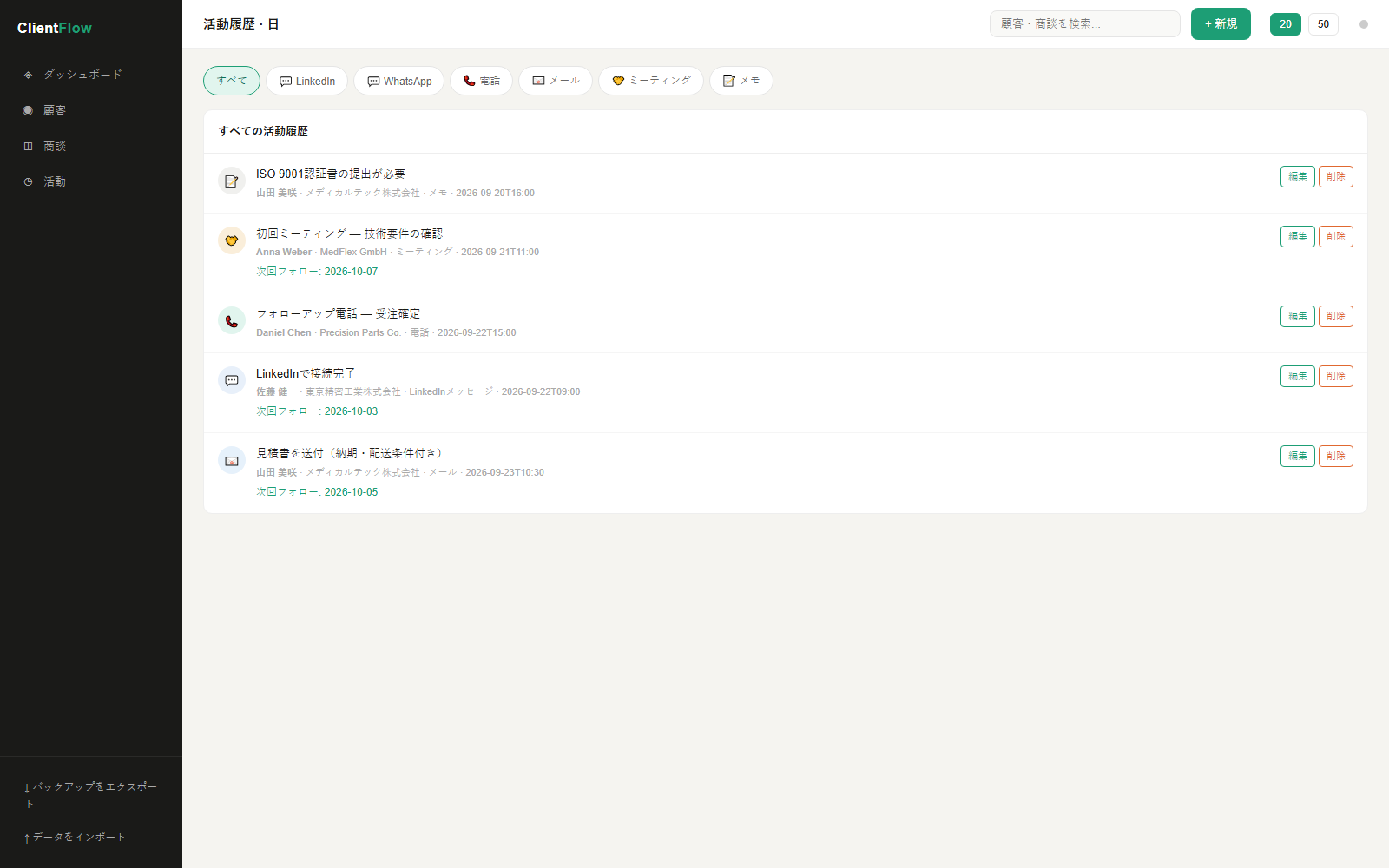The height and width of the screenshot is (868, 1389).
Task: Click the follow-up date 次回フォロー: 2026-10-05
Action: [317, 492]
